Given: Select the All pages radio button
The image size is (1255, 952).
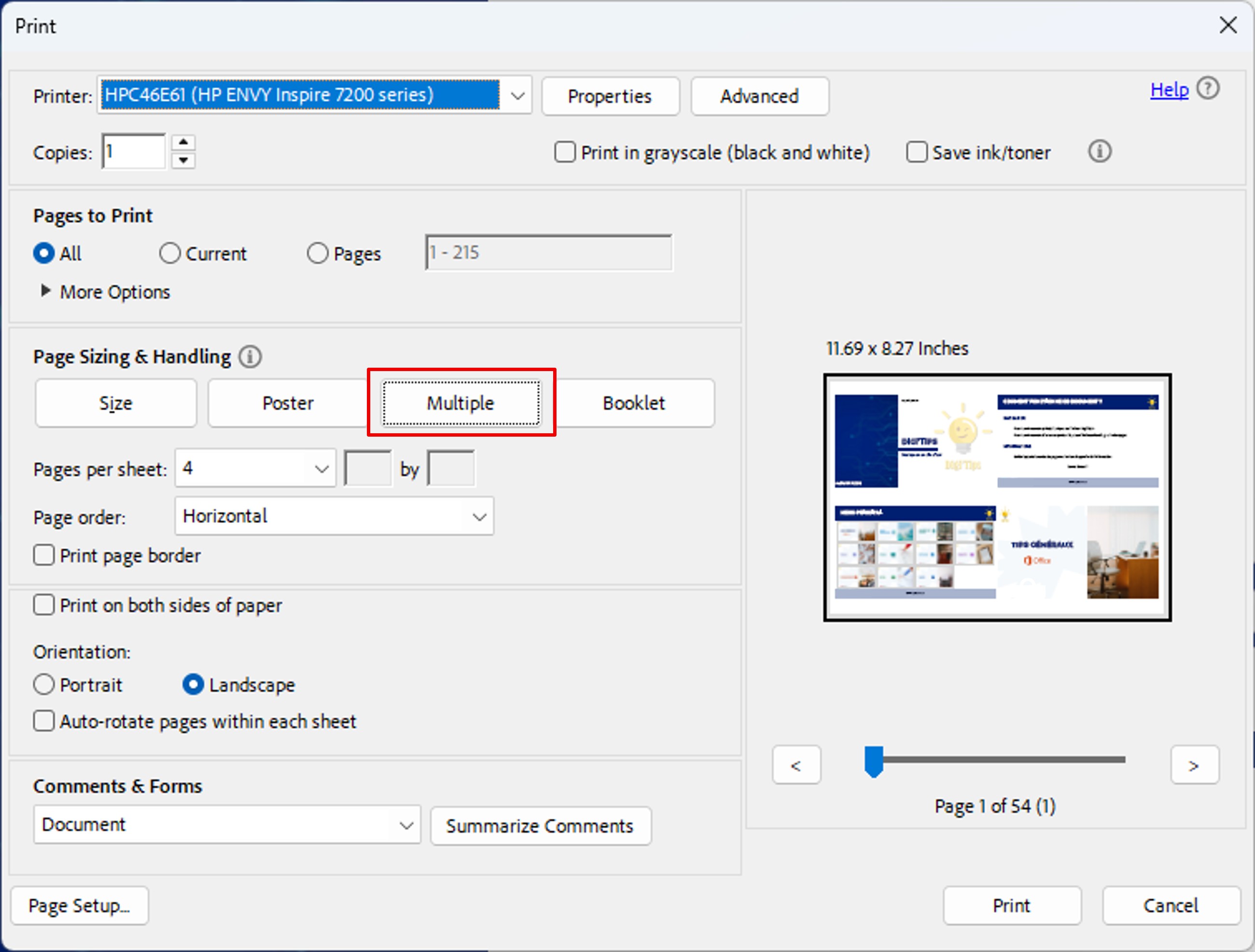Looking at the screenshot, I should point(44,253).
